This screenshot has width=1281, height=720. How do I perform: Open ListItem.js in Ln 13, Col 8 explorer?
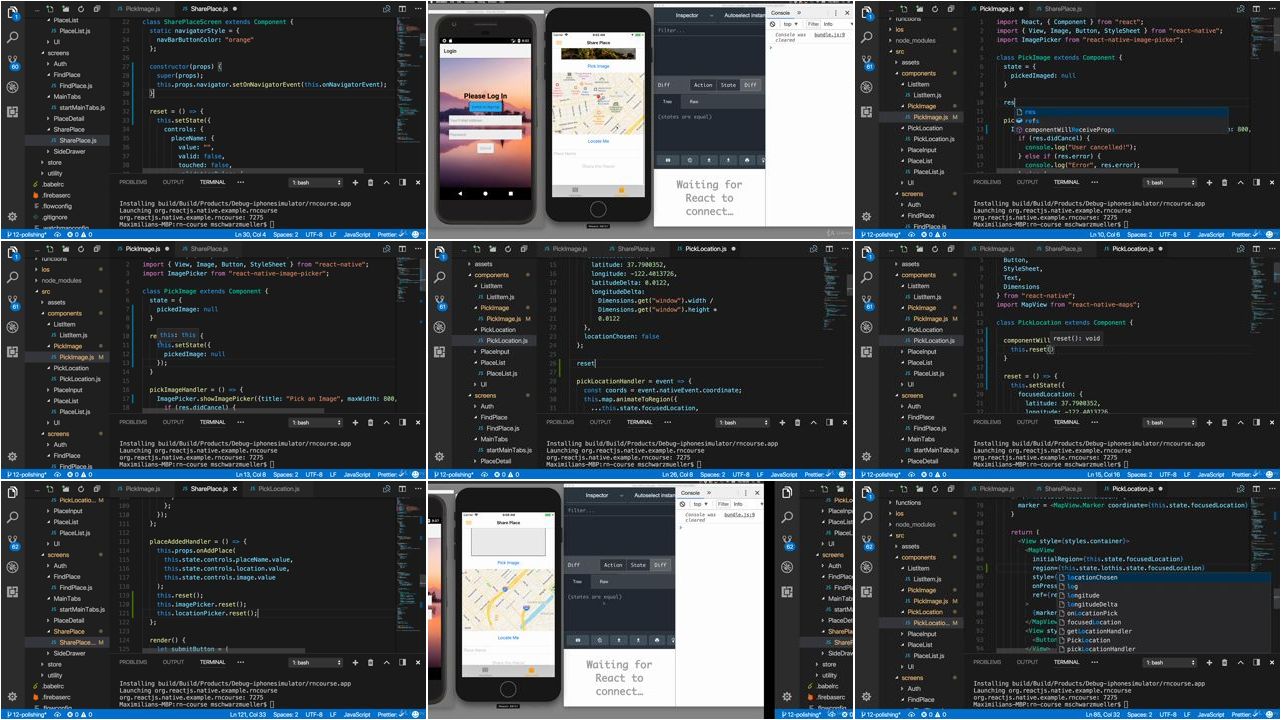72,335
